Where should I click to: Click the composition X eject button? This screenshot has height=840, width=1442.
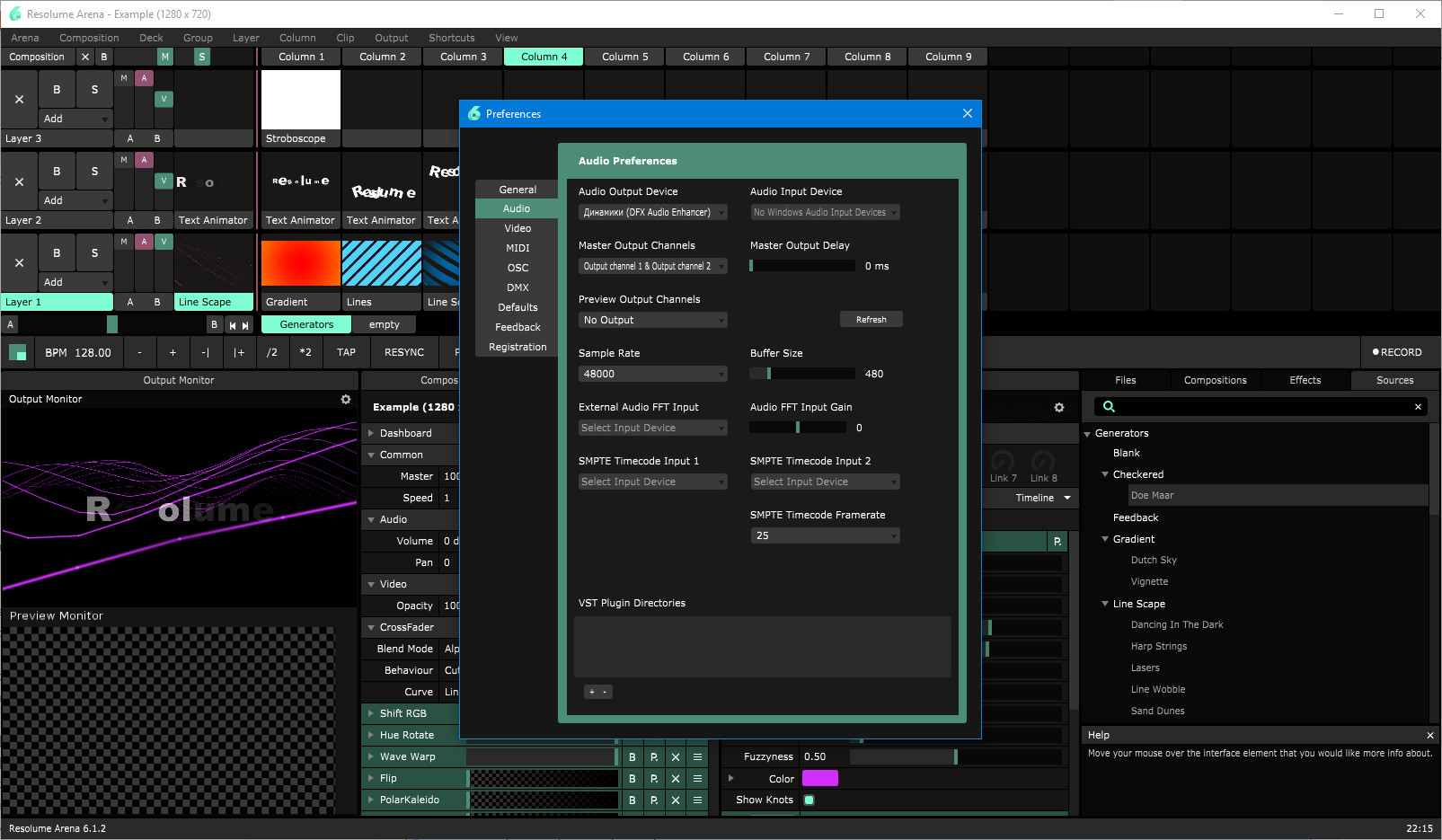pyautogui.click(x=85, y=57)
